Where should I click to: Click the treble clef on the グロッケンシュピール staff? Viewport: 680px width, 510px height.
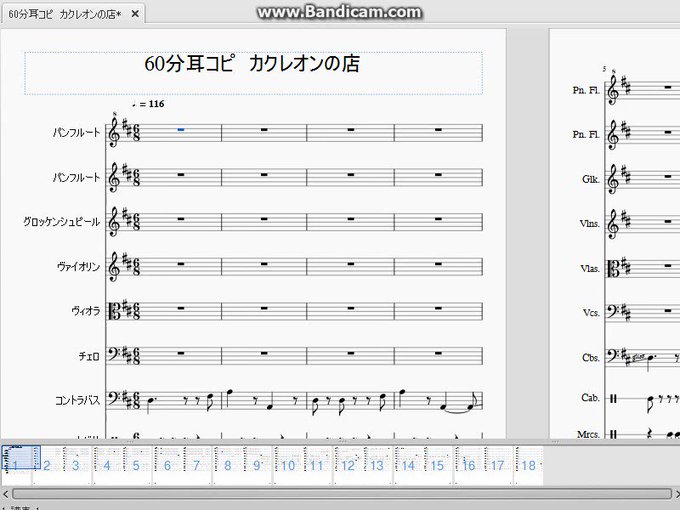(114, 222)
